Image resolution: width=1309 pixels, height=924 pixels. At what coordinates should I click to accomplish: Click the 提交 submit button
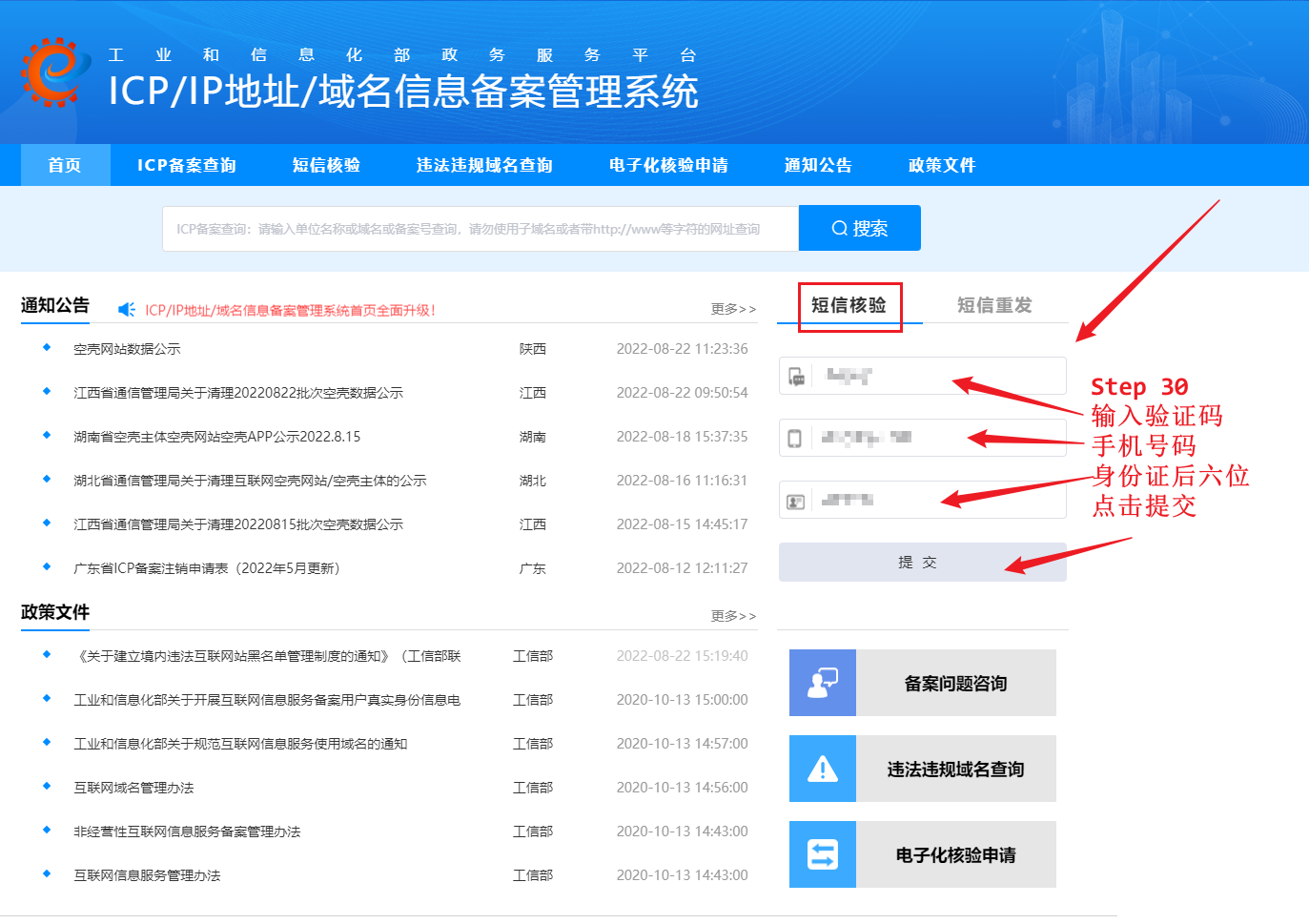[x=923, y=563]
